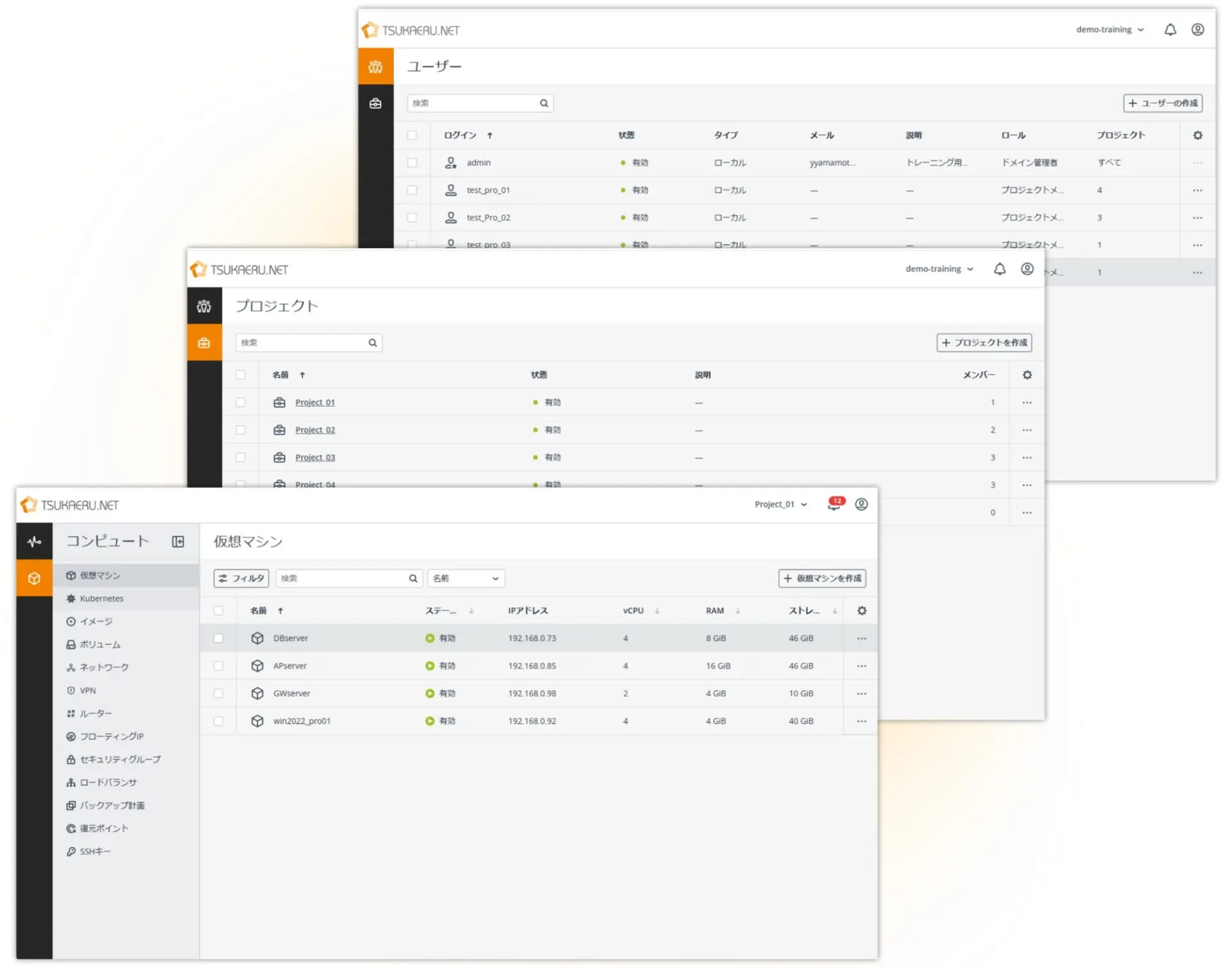Click account profile icon in Users window
Viewport: 1232px width, 968px height.
(1197, 30)
